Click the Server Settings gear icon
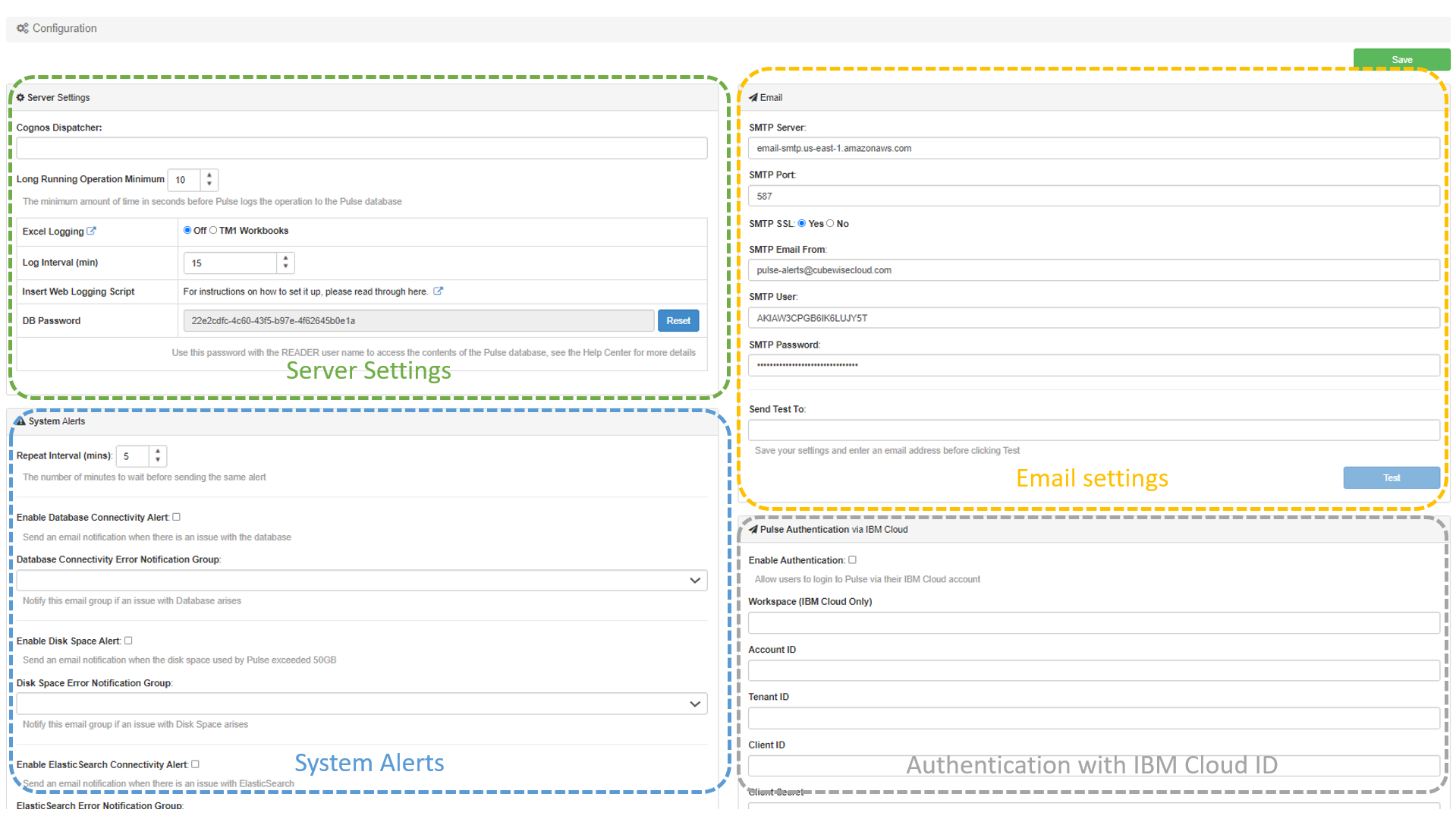This screenshot has width=1456, height=819. tap(20, 98)
